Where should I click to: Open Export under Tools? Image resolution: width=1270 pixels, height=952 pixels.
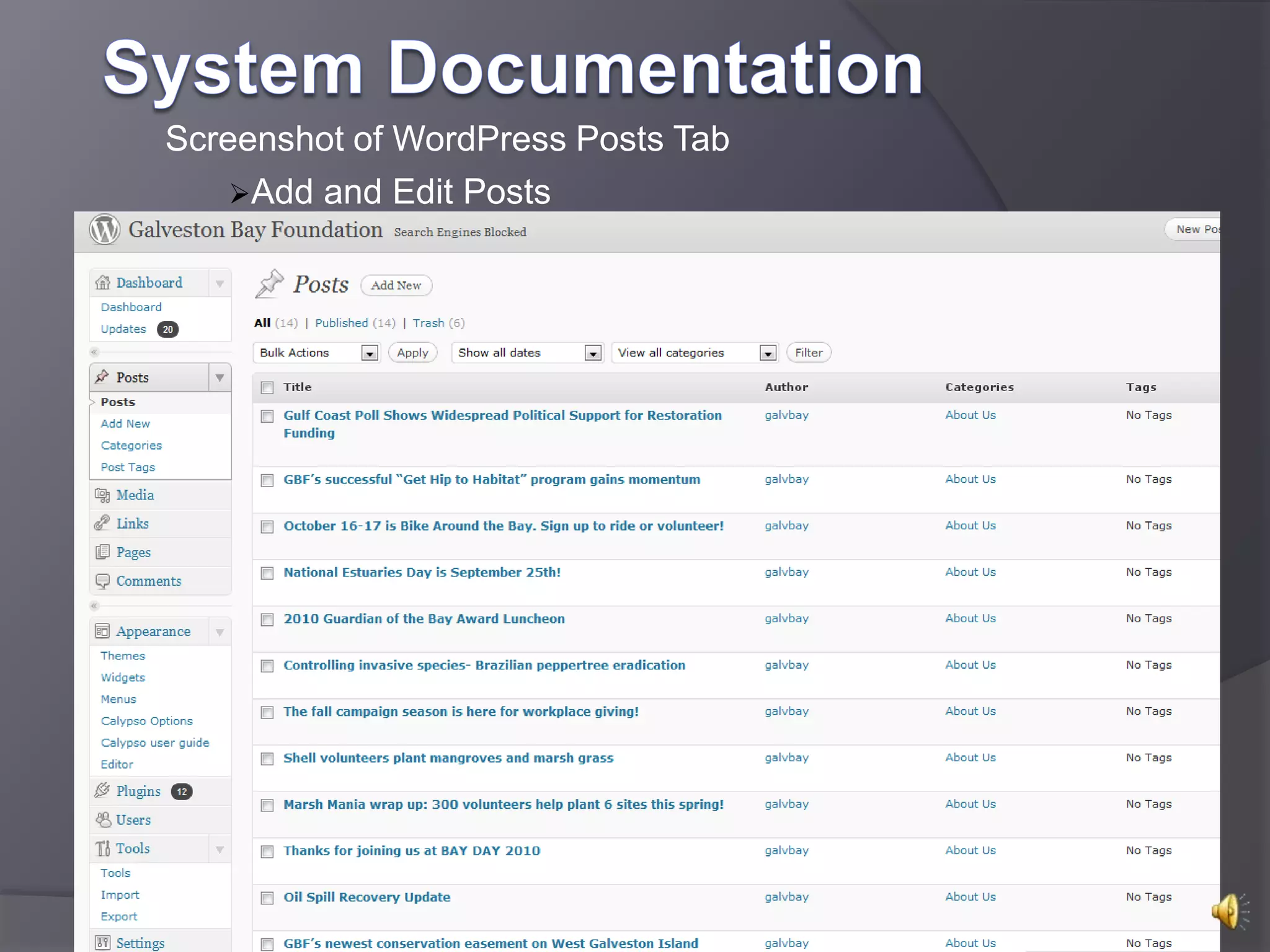119,917
